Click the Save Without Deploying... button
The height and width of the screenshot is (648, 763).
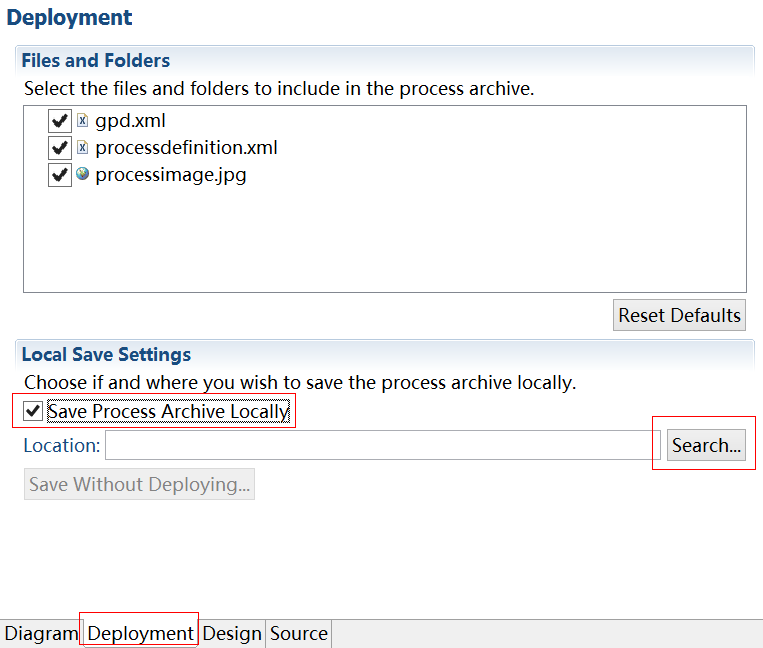coord(139,484)
